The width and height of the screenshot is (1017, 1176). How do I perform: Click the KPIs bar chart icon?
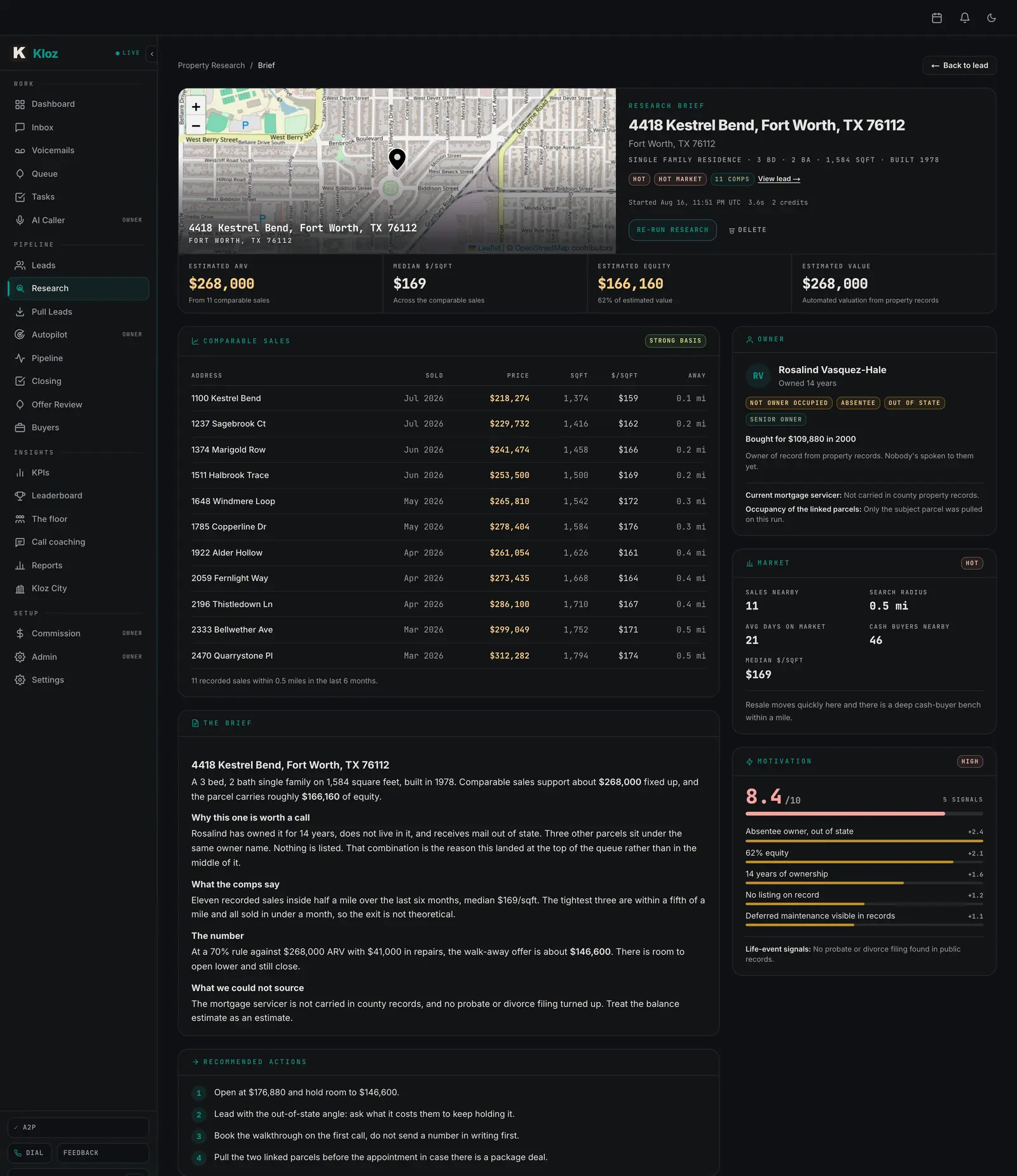point(20,472)
